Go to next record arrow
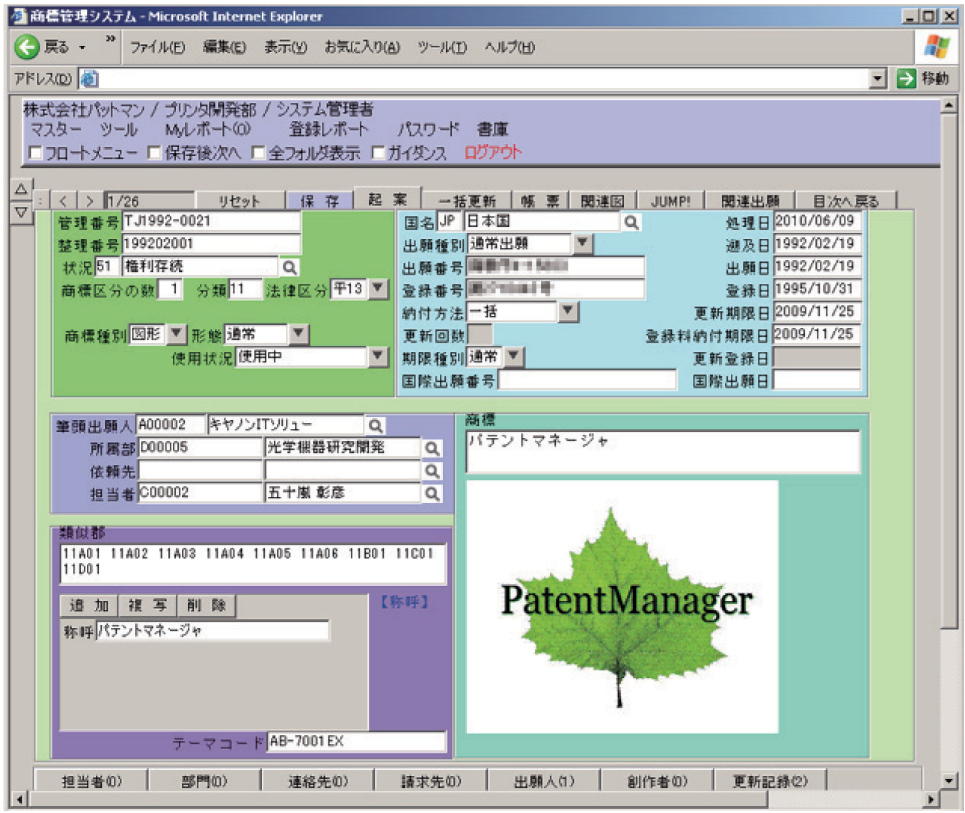The height and width of the screenshot is (813, 965). [x=90, y=201]
